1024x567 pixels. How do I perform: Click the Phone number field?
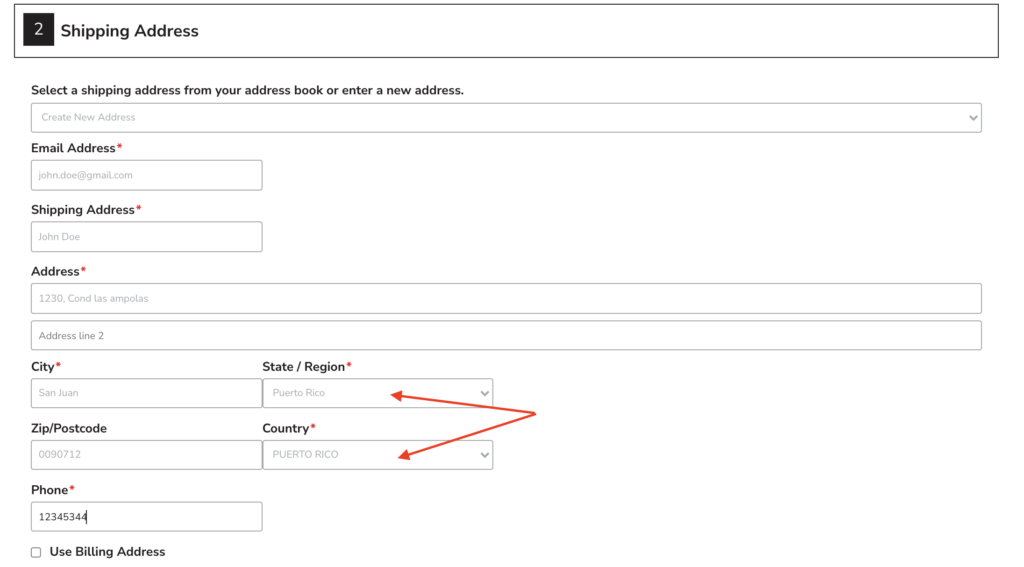[x=146, y=517]
